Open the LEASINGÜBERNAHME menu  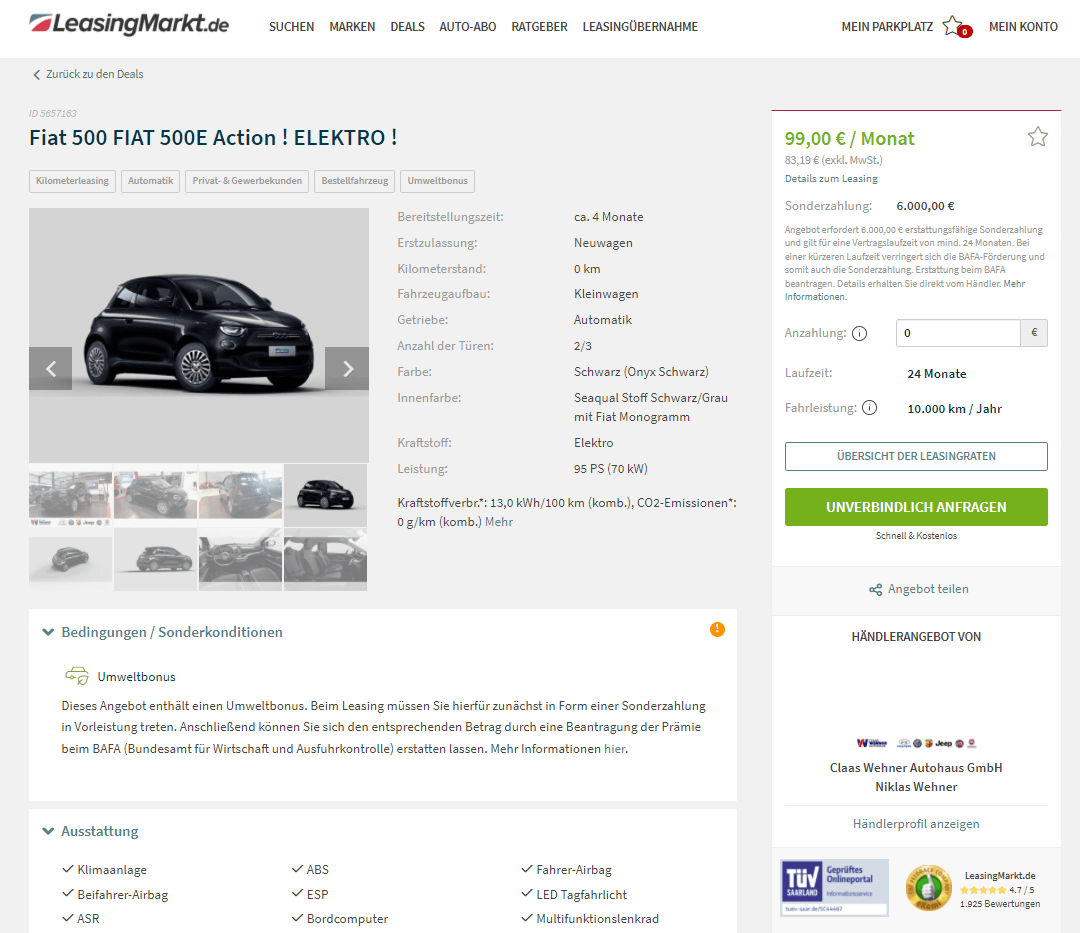coord(641,27)
